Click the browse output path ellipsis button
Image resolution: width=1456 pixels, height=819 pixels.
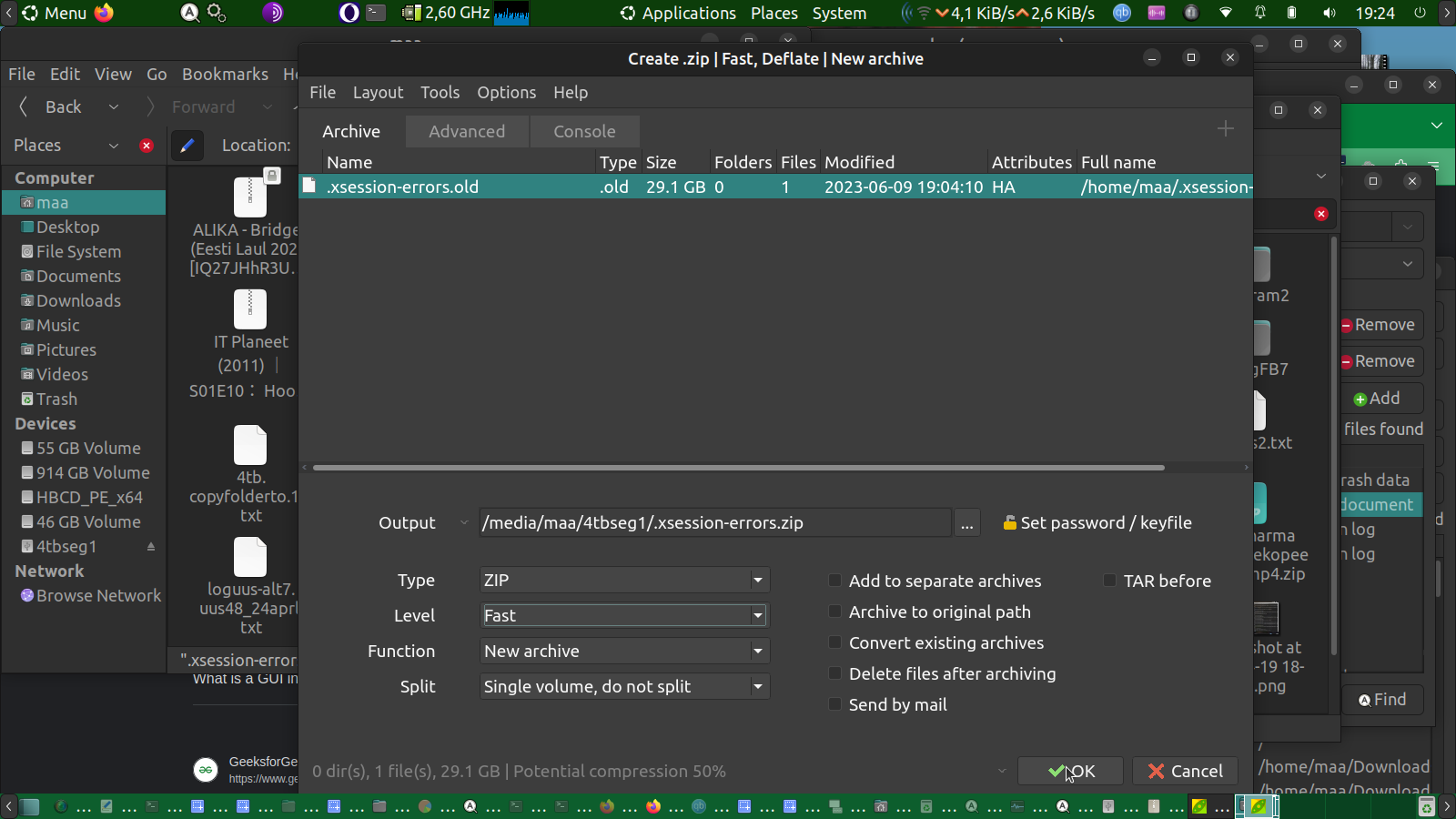[966, 523]
